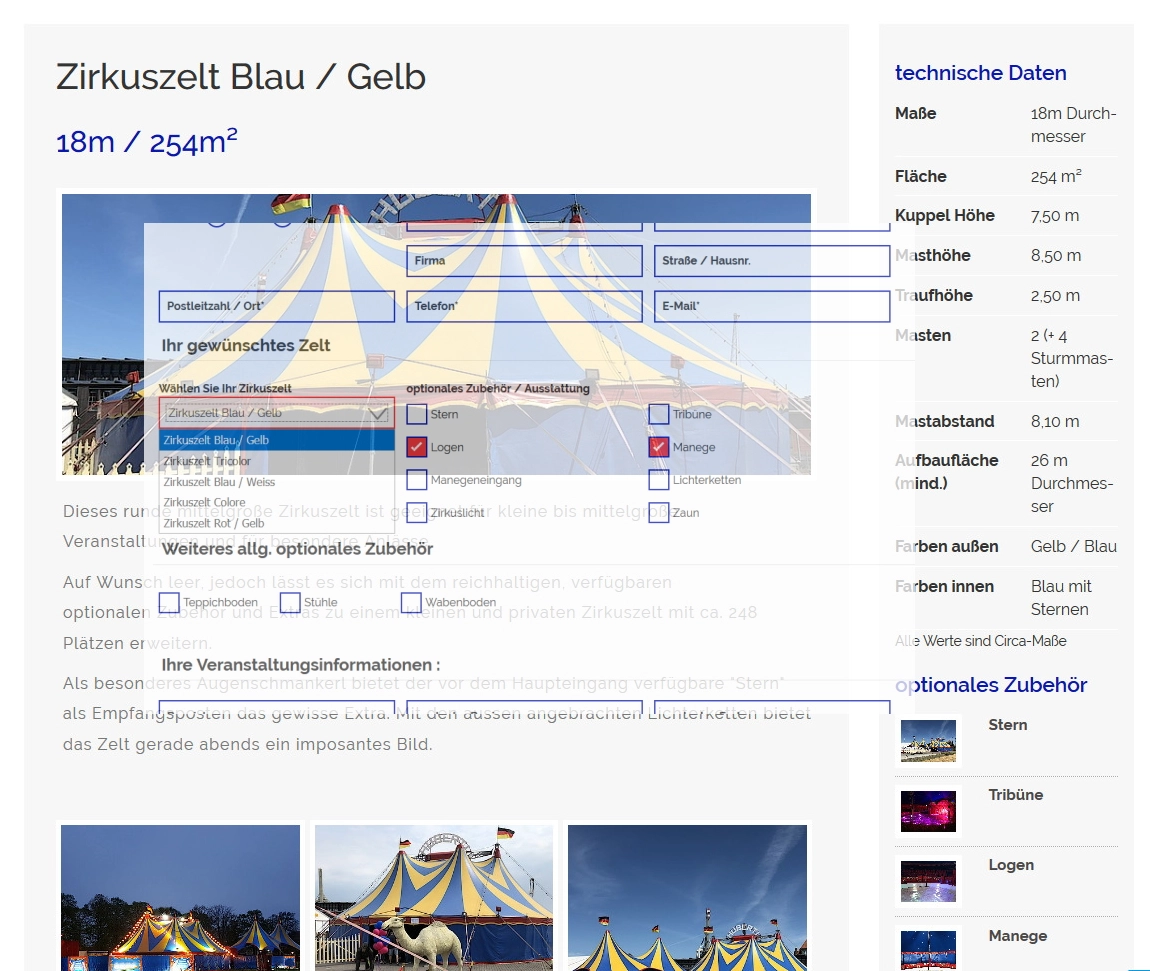Open the Manege accessory link text
1150x971 pixels.
(x=1018, y=936)
